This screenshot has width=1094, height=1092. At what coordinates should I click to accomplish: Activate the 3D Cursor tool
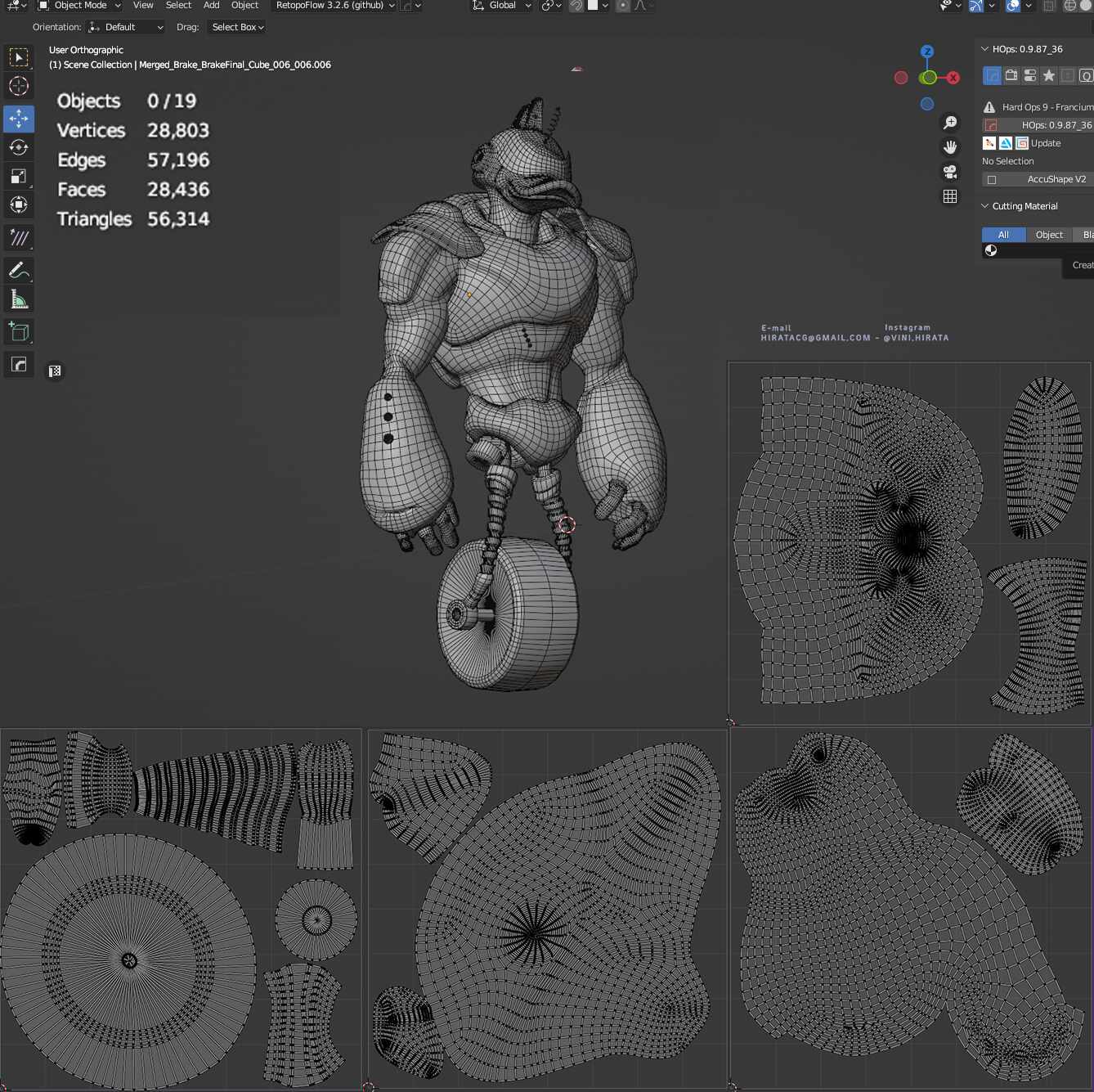pyautogui.click(x=19, y=86)
